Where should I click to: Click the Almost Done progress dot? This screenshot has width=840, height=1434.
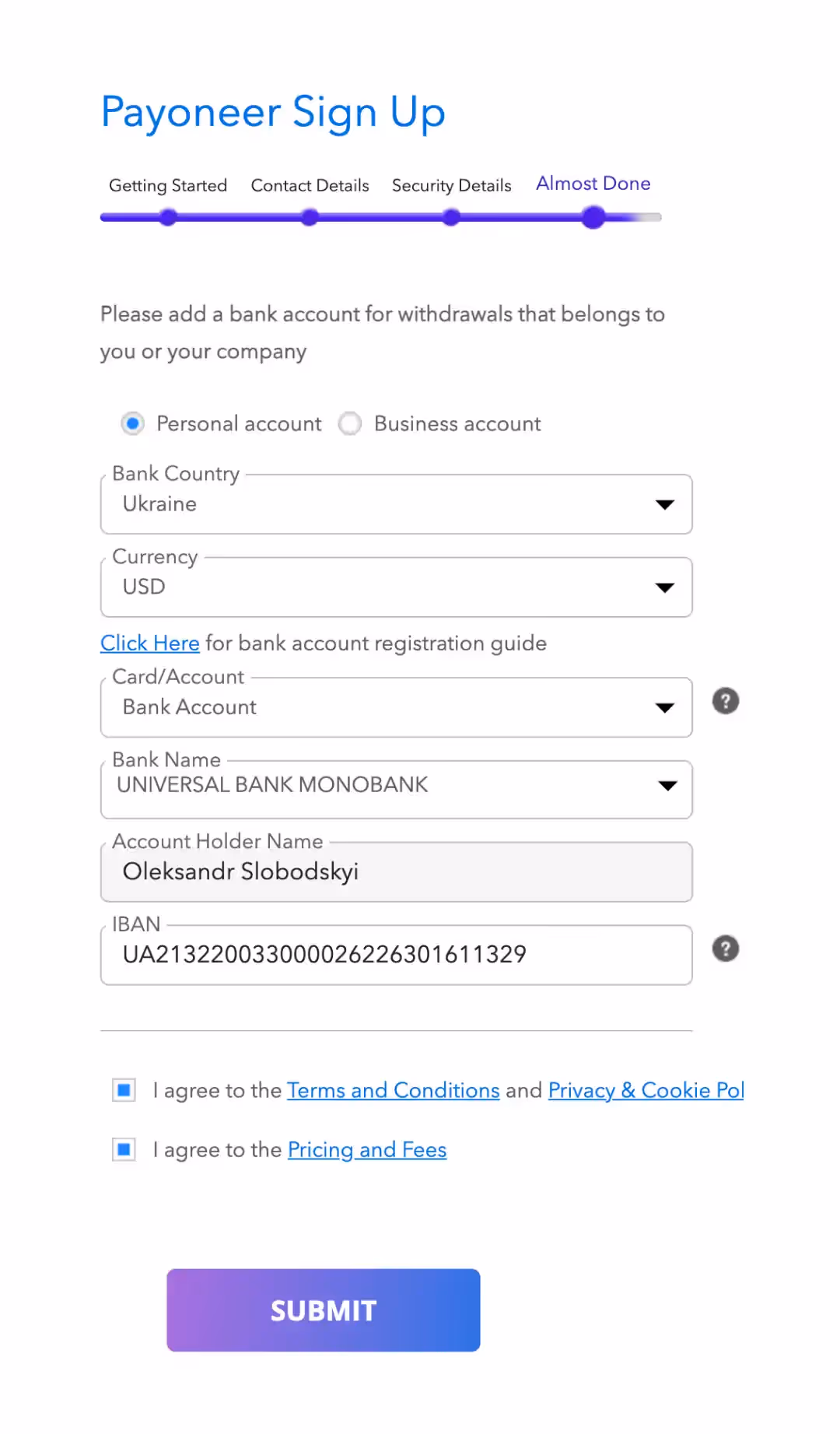(593, 218)
